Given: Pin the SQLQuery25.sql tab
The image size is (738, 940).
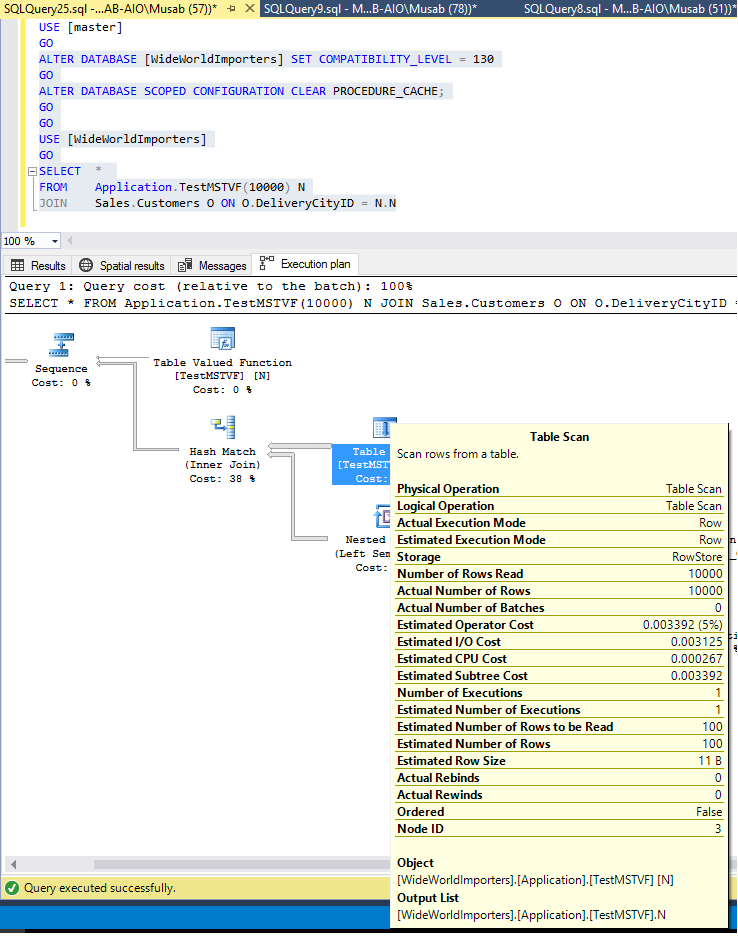Looking at the screenshot, I should 232,8.
